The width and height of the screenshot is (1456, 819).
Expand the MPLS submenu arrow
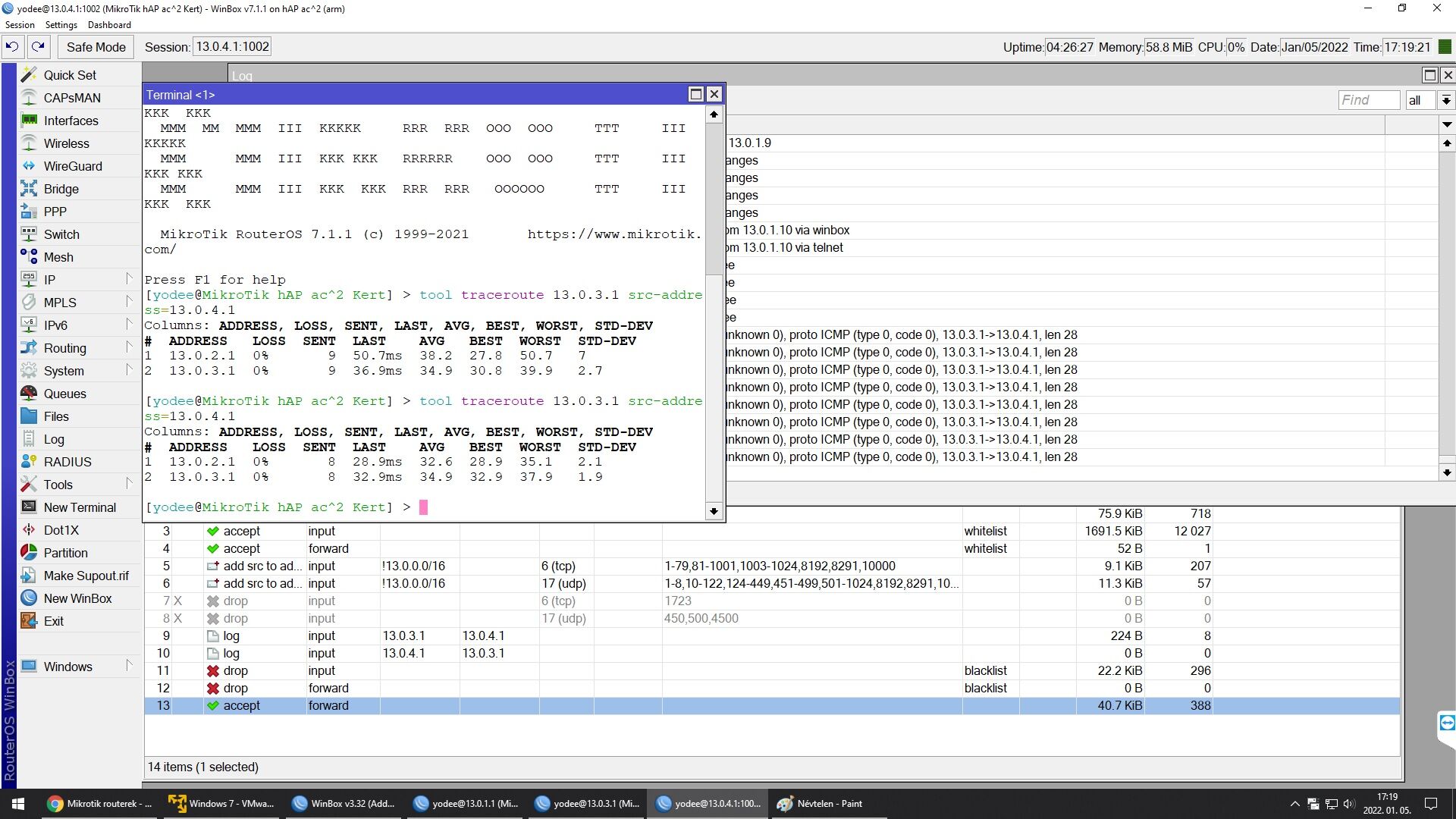click(129, 302)
